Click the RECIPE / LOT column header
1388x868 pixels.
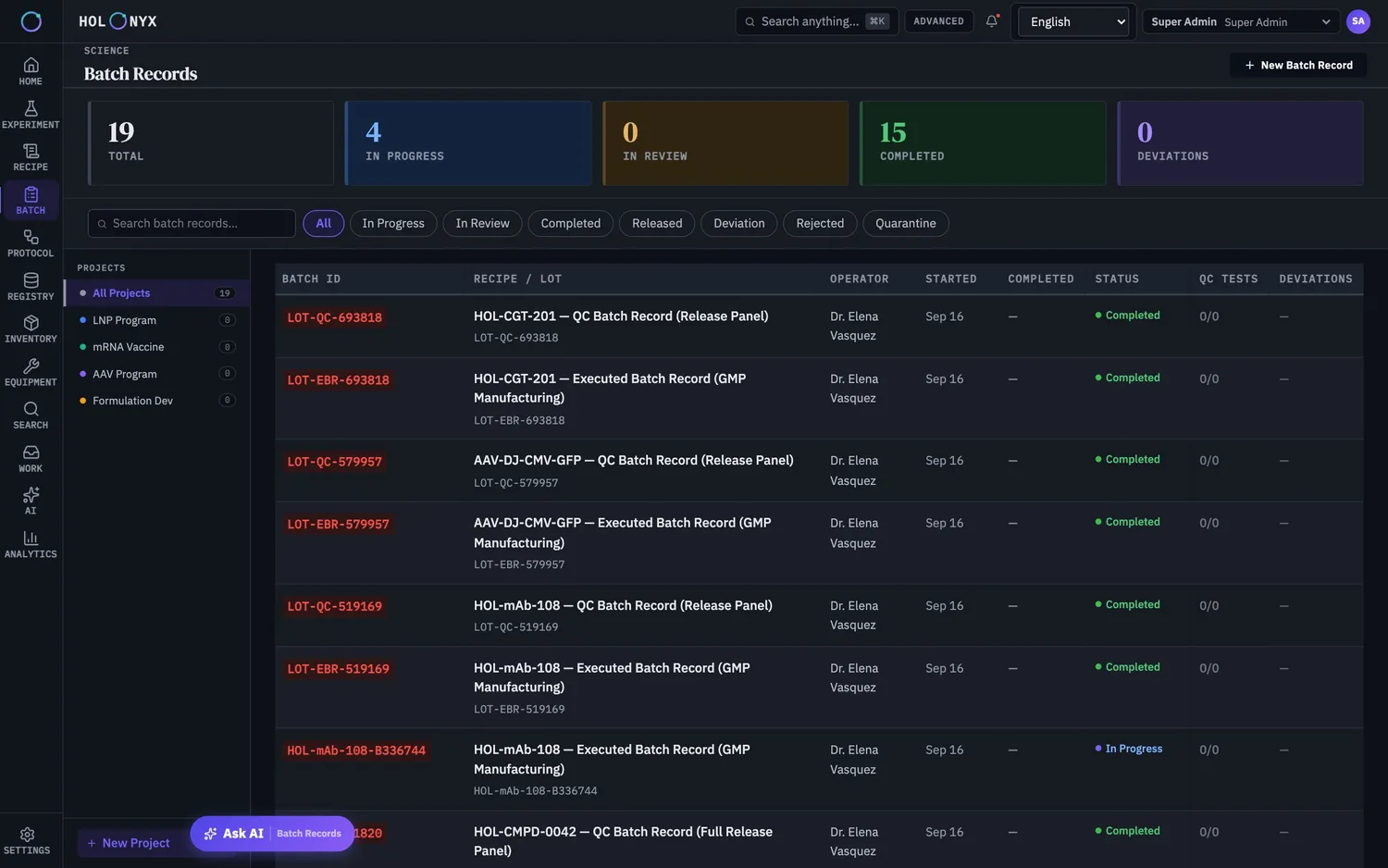[x=517, y=279]
